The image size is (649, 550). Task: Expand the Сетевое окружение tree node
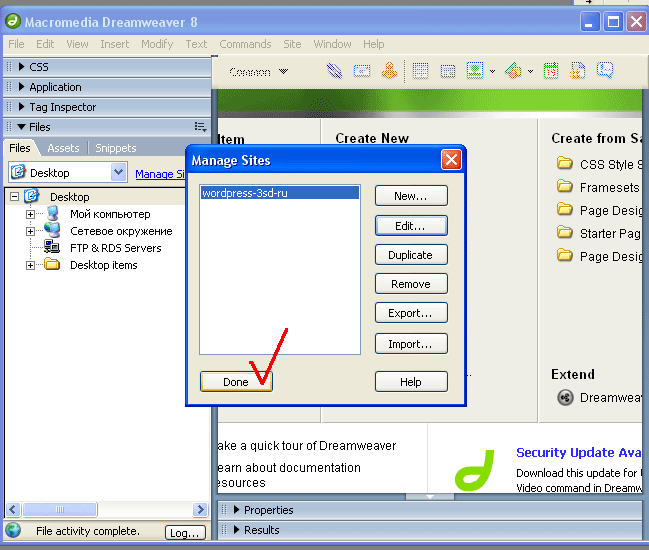click(x=30, y=231)
